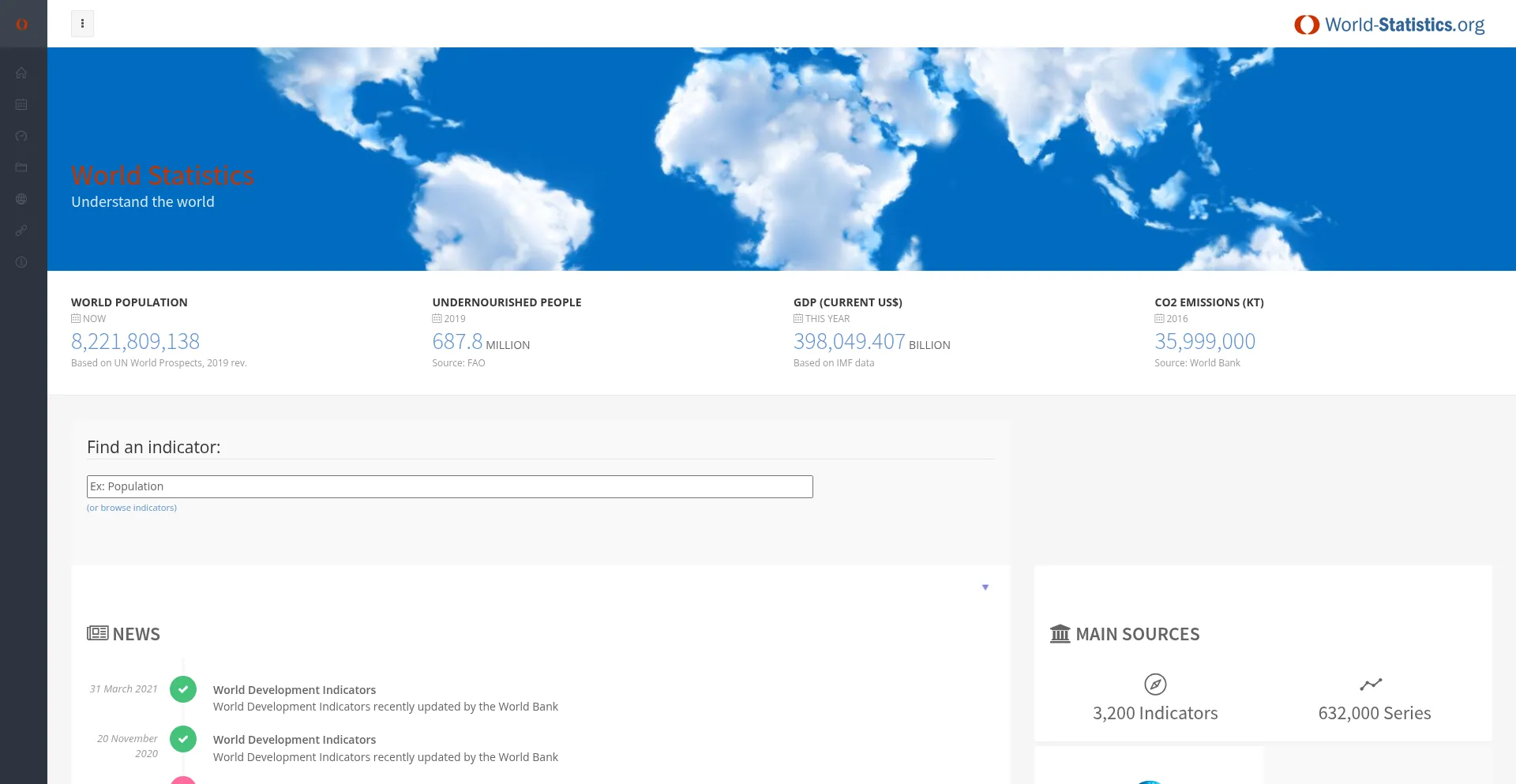Open the three-dot menu button
Image resolution: width=1516 pixels, height=784 pixels.
click(x=82, y=24)
